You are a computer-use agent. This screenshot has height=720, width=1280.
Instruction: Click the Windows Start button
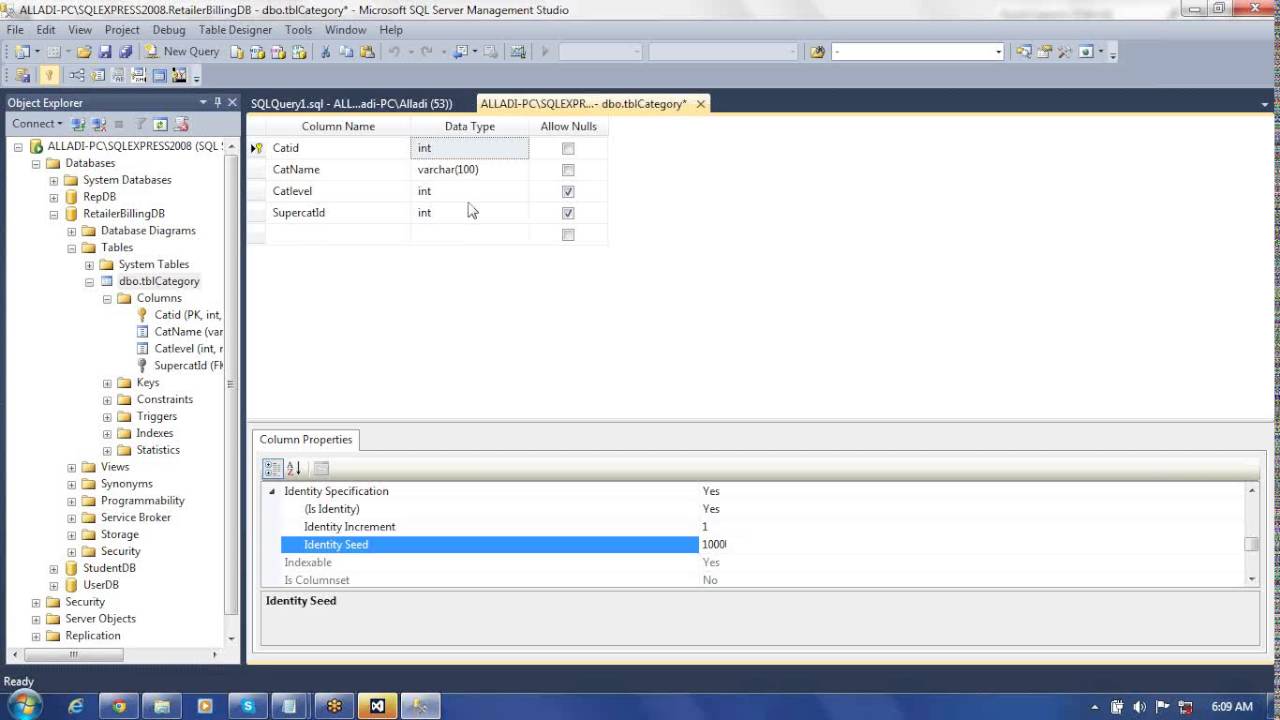(x=25, y=705)
